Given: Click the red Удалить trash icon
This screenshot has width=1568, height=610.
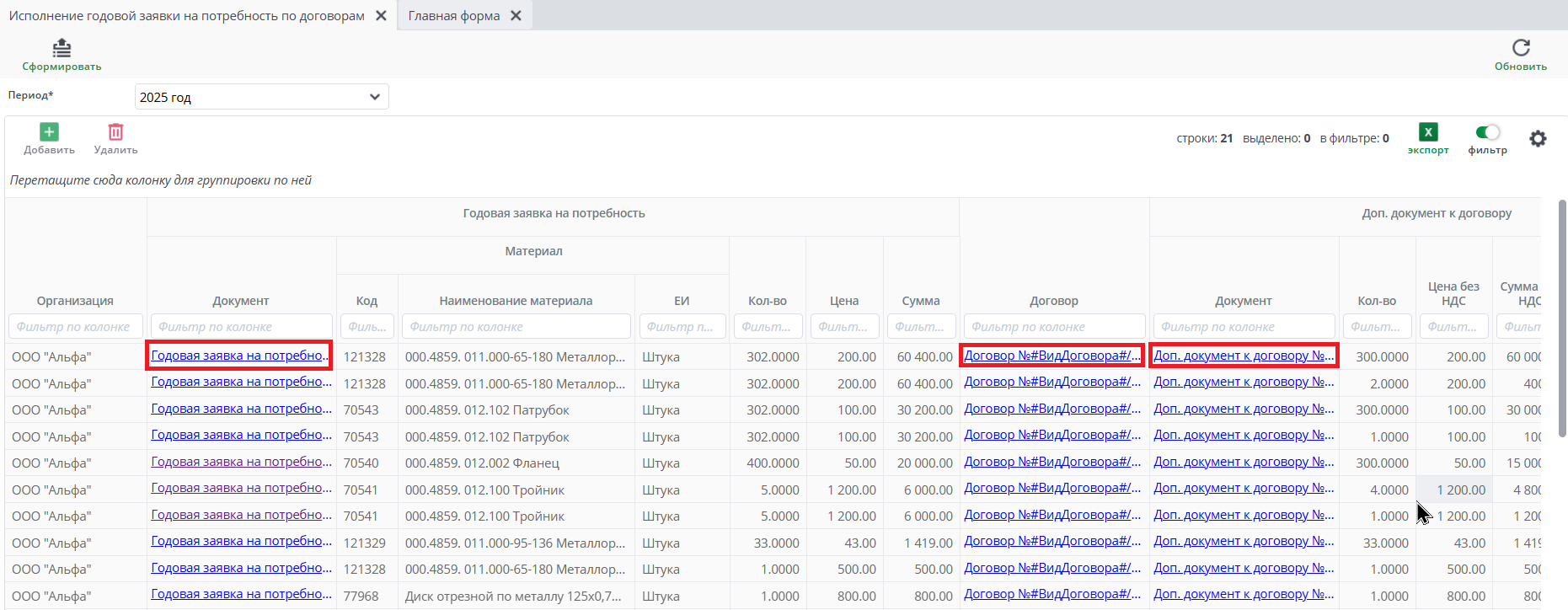Looking at the screenshot, I should 115,132.
